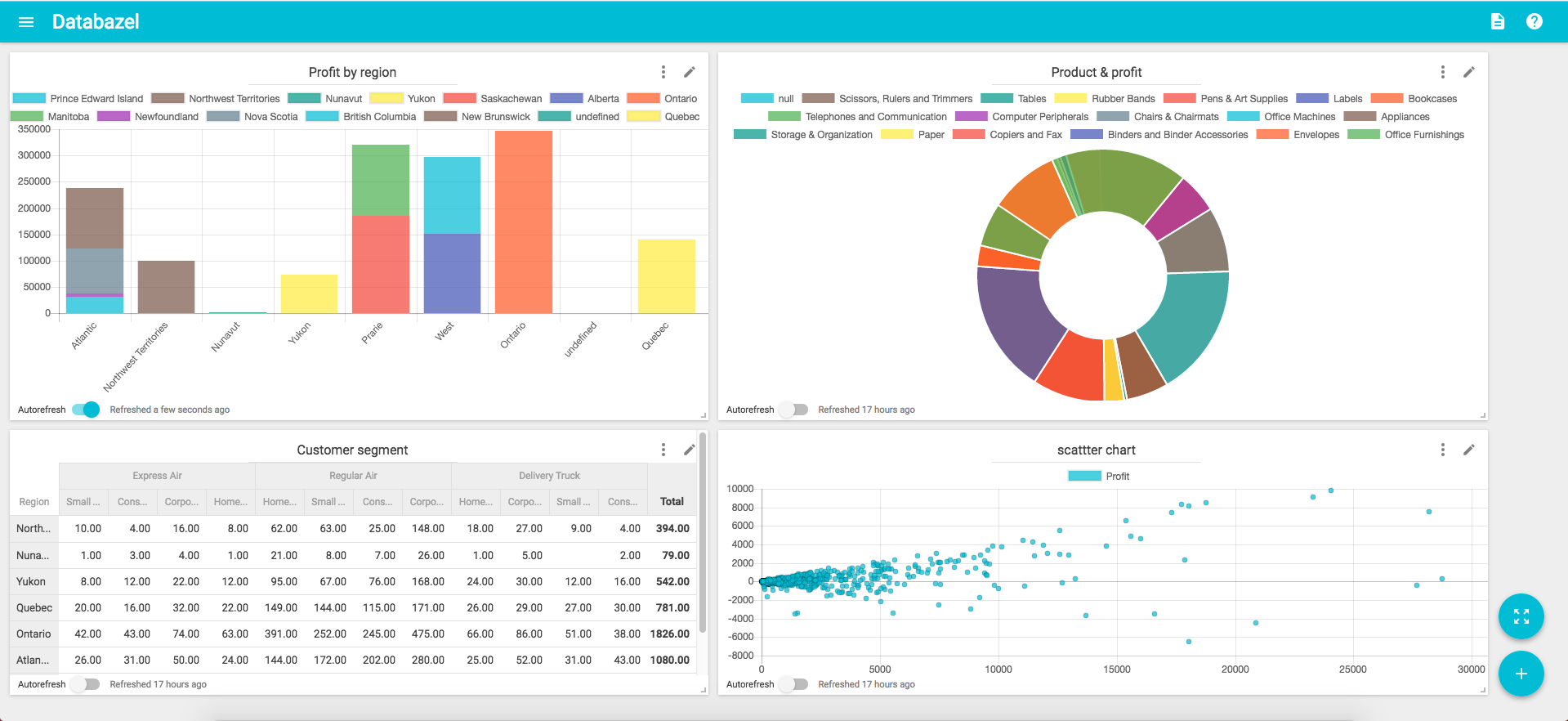Screen dimensions: 1568x721
Task: Click the add widget plus button
Action: (1521, 674)
